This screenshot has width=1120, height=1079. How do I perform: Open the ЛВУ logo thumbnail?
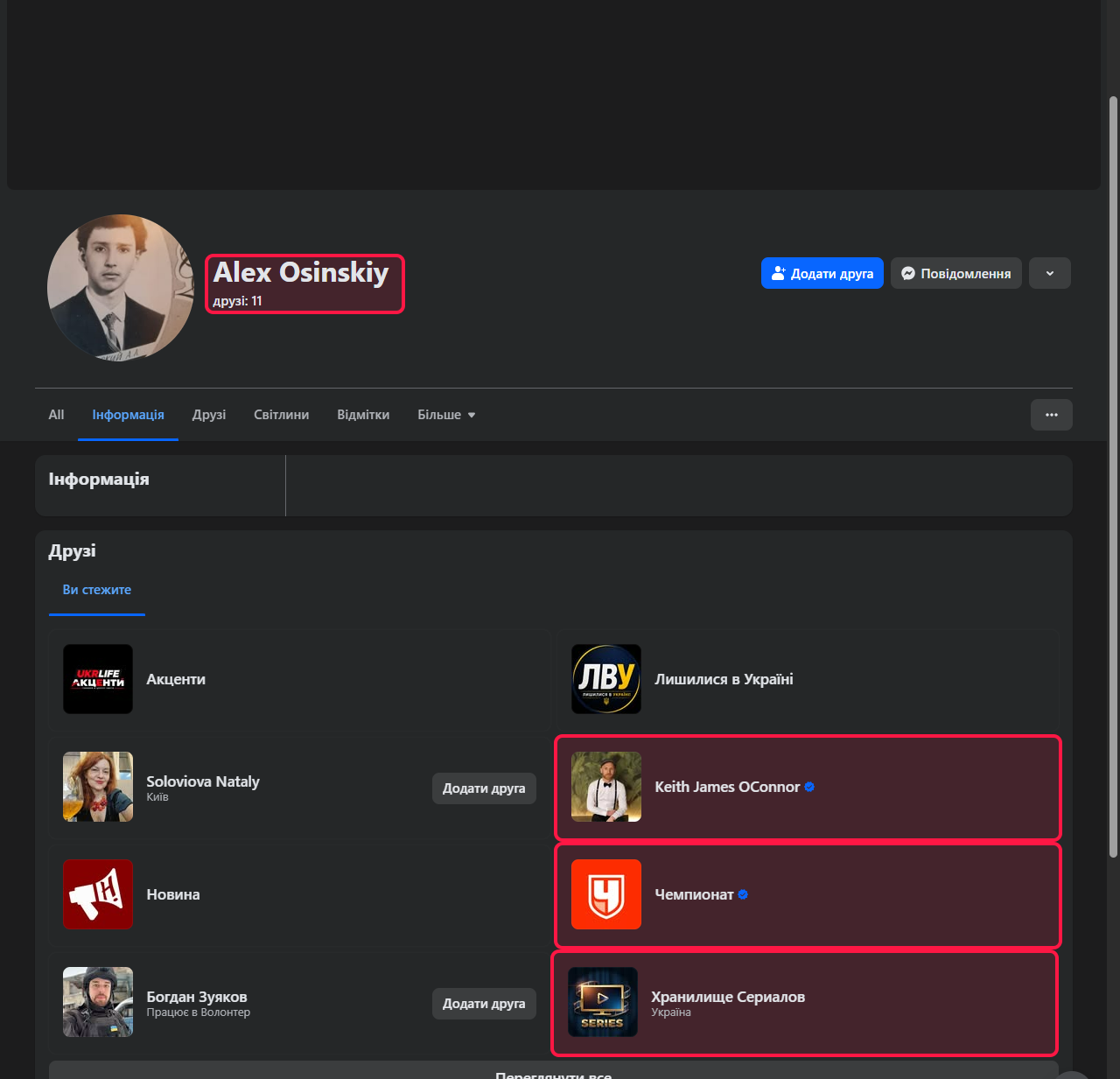(606, 679)
